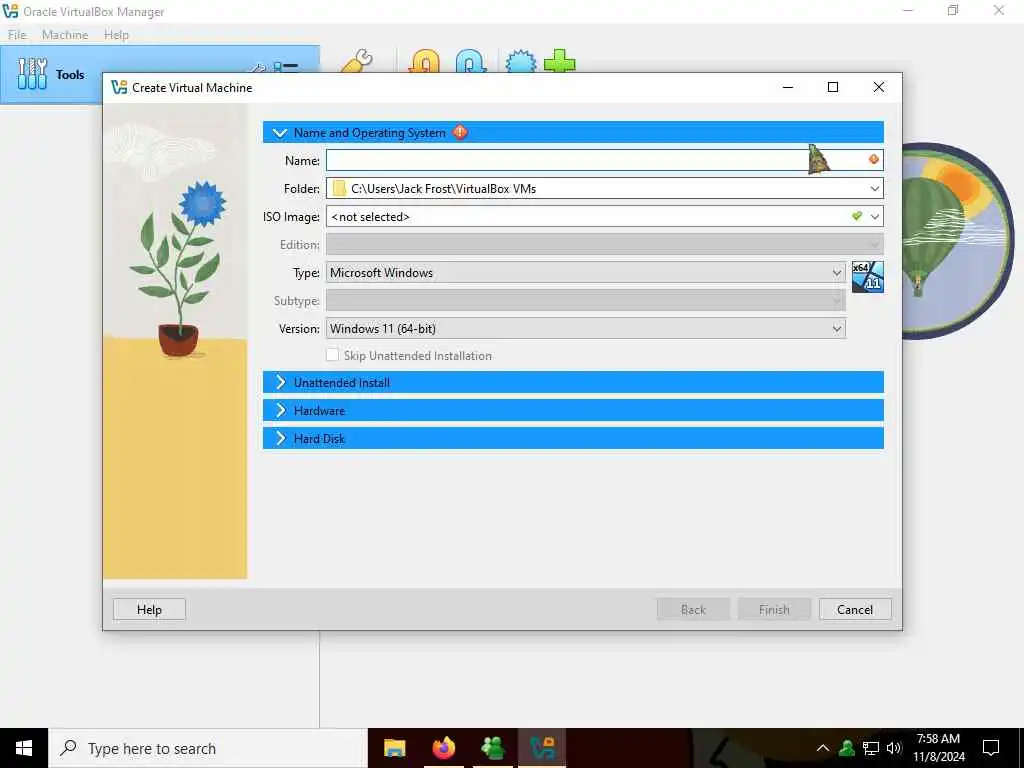Open the ISO Image dropdown arrow
Screen dimensions: 1024x768
click(x=874, y=216)
